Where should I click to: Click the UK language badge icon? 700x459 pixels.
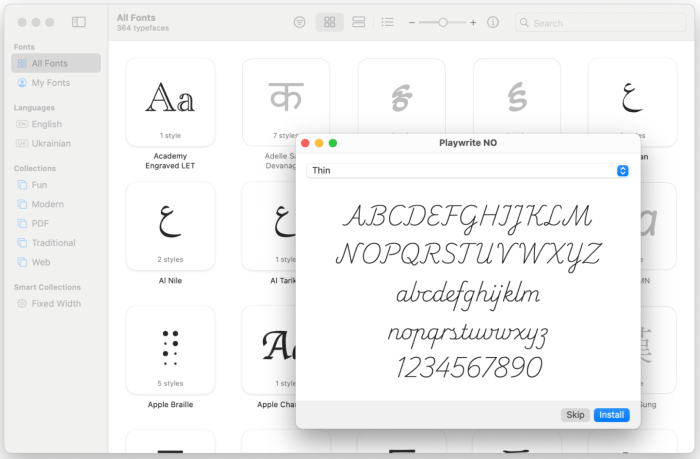click(x=22, y=143)
